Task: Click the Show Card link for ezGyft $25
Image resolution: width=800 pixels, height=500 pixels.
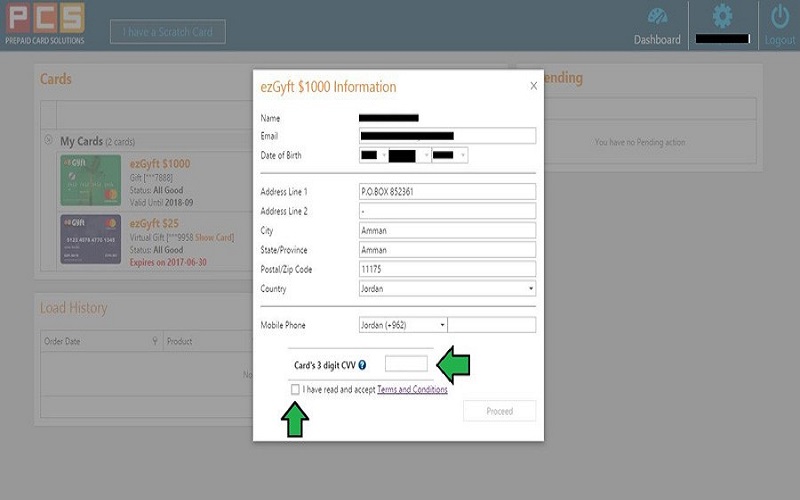Action: pyautogui.click(x=214, y=237)
